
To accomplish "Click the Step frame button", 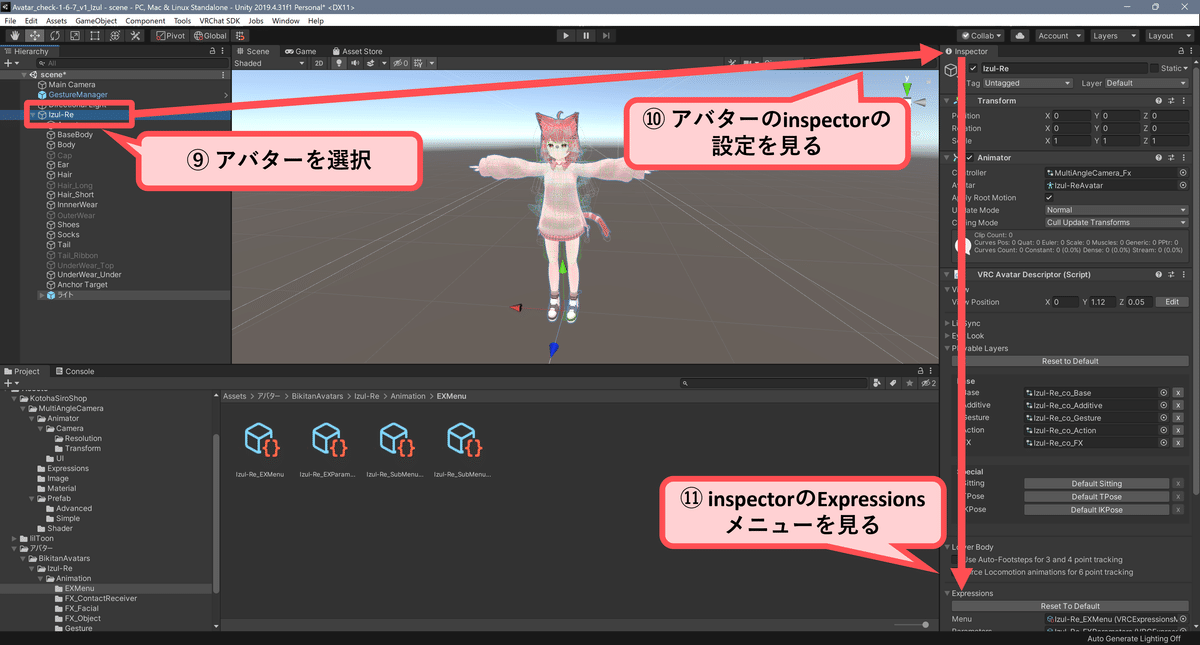I will [x=607, y=36].
